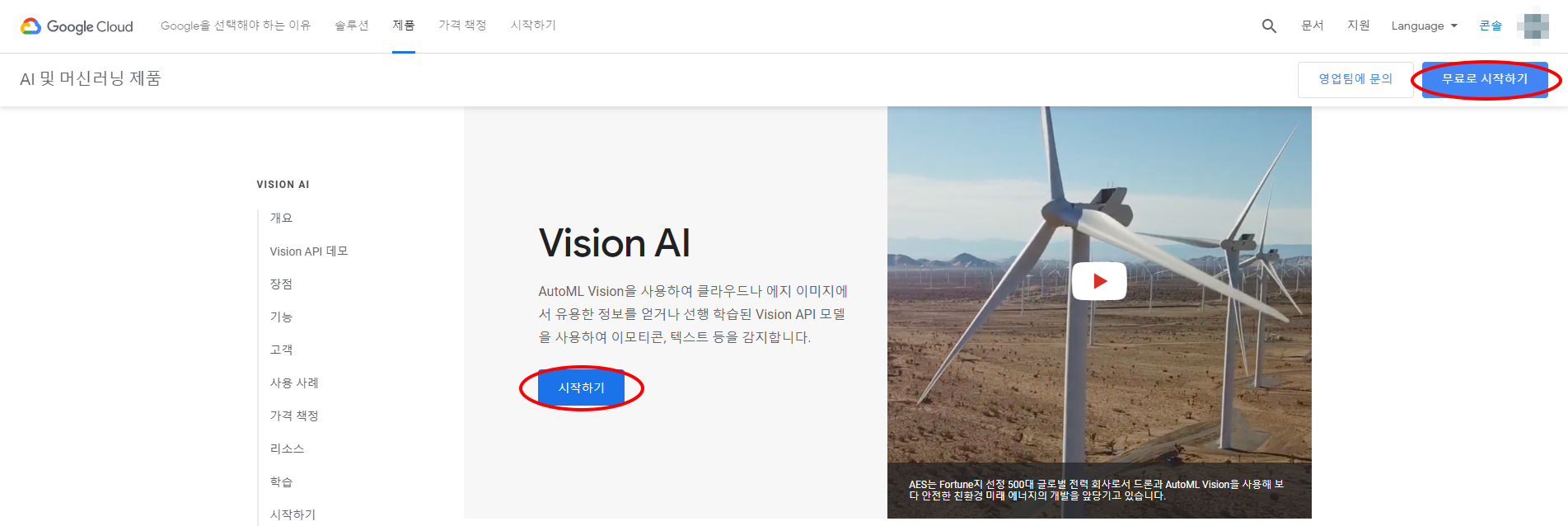Click 영업팀에 문의 button
This screenshot has height=526, width=1568.
[x=1355, y=79]
